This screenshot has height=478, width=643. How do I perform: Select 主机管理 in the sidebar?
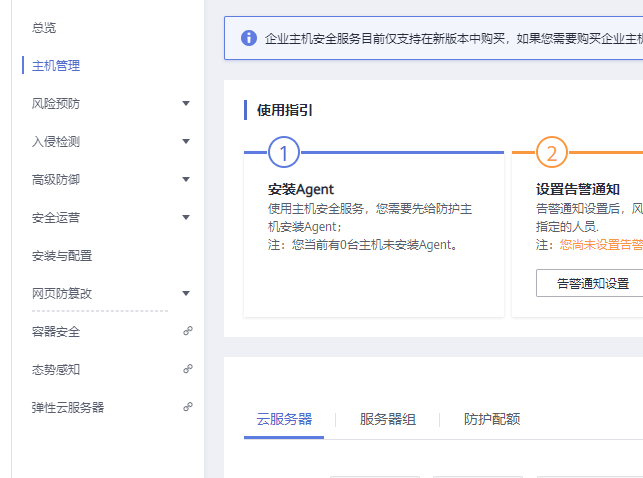pyautogui.click(x=56, y=66)
